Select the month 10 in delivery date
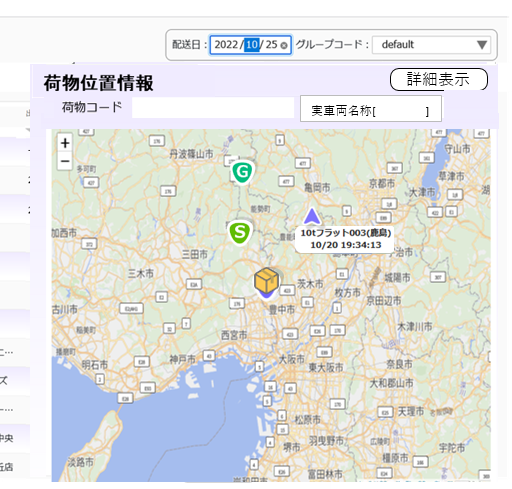This screenshot has height=489, width=512. [x=252, y=45]
